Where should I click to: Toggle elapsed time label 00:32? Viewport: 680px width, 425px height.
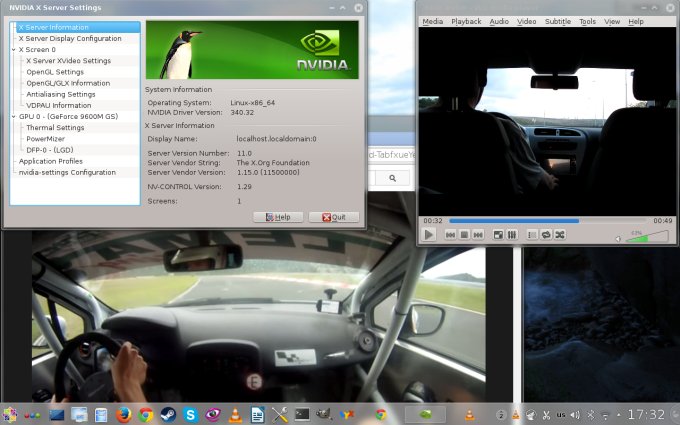(432, 221)
